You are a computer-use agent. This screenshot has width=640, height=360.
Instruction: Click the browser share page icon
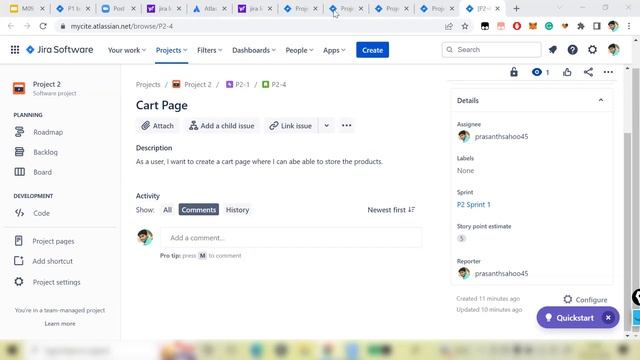tap(449, 26)
